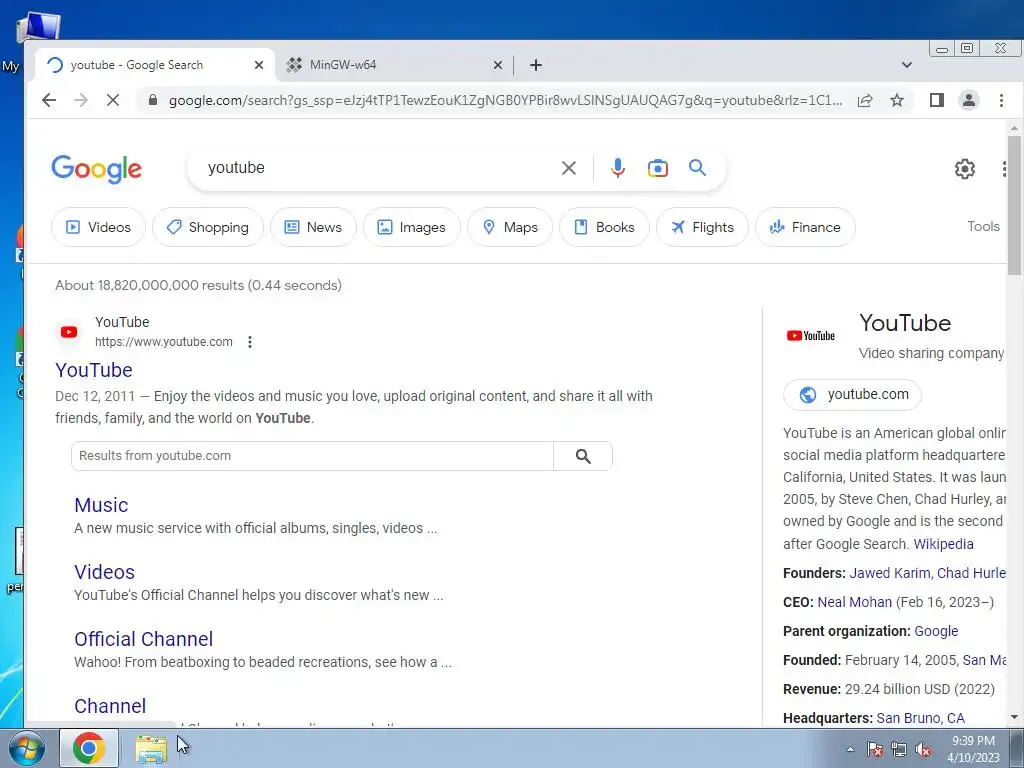Click Chrome icon in taskbar

(x=89, y=748)
